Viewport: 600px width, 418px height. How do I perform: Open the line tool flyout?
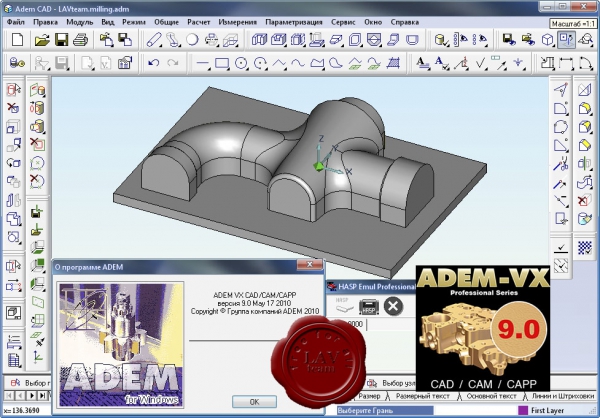click(x=209, y=69)
